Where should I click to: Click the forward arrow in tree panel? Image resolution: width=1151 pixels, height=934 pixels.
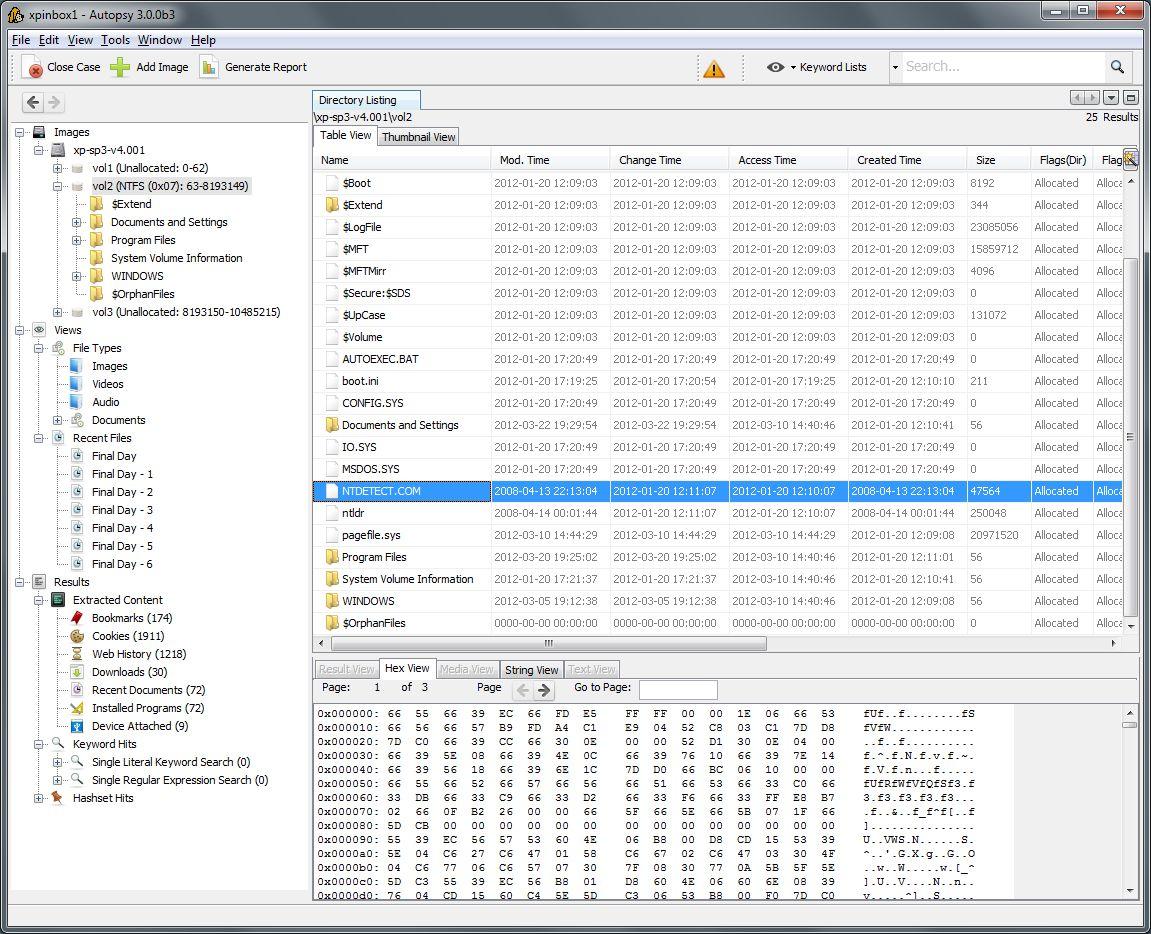[54, 102]
